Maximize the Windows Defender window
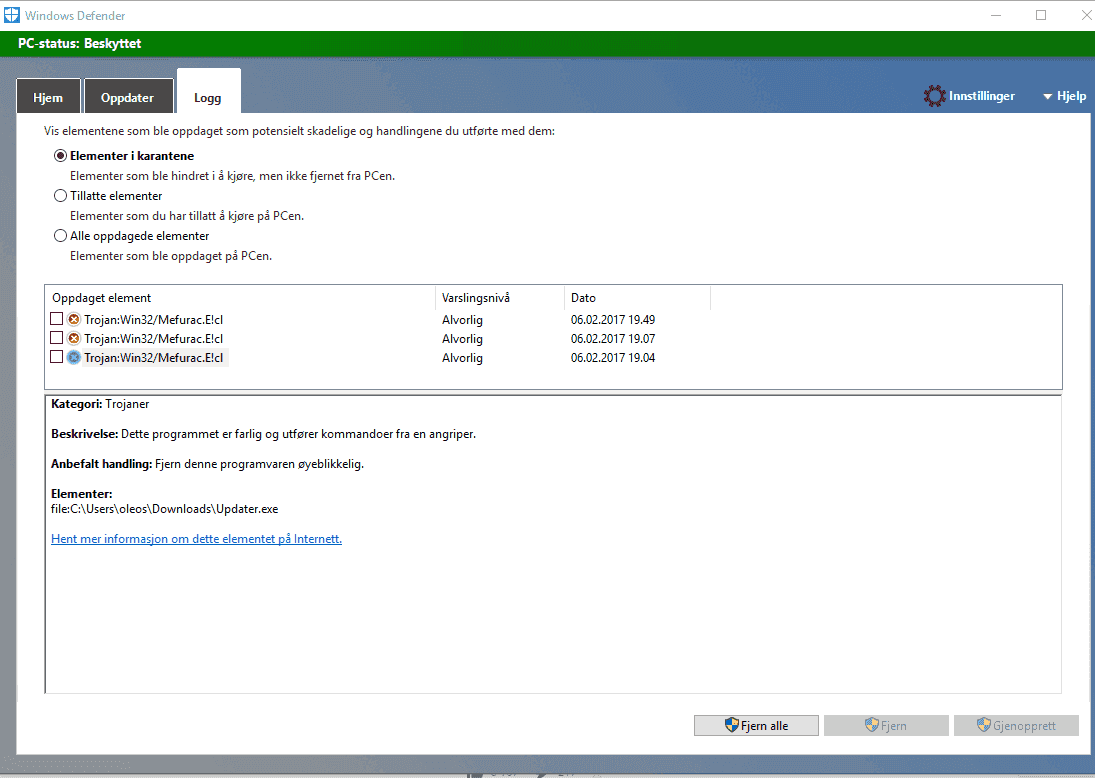Screen dimensions: 1095x778 (1041, 15)
